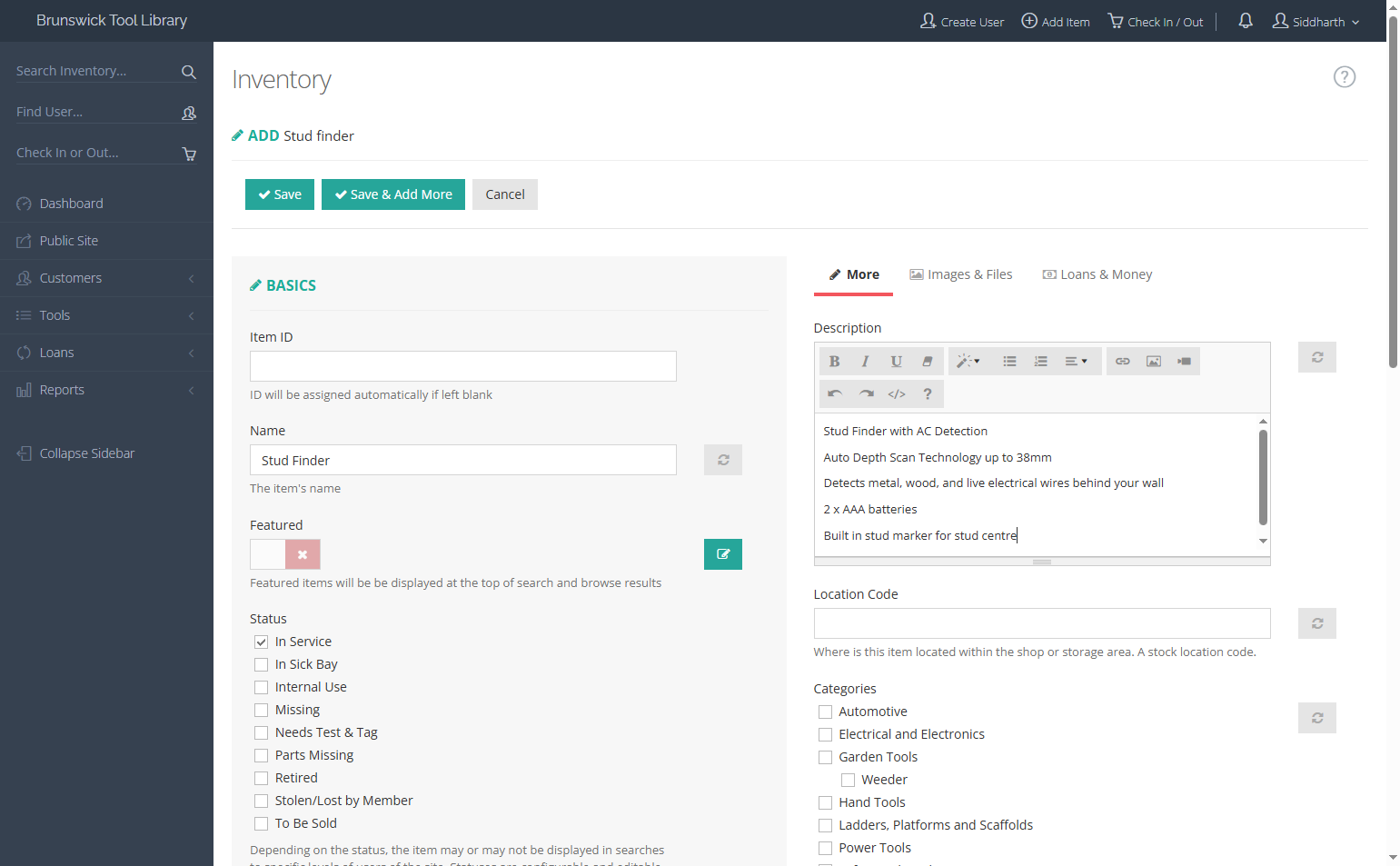Go to Dashboard in the sidebar
Viewport: 1400px width, 866px height.
pos(106,204)
